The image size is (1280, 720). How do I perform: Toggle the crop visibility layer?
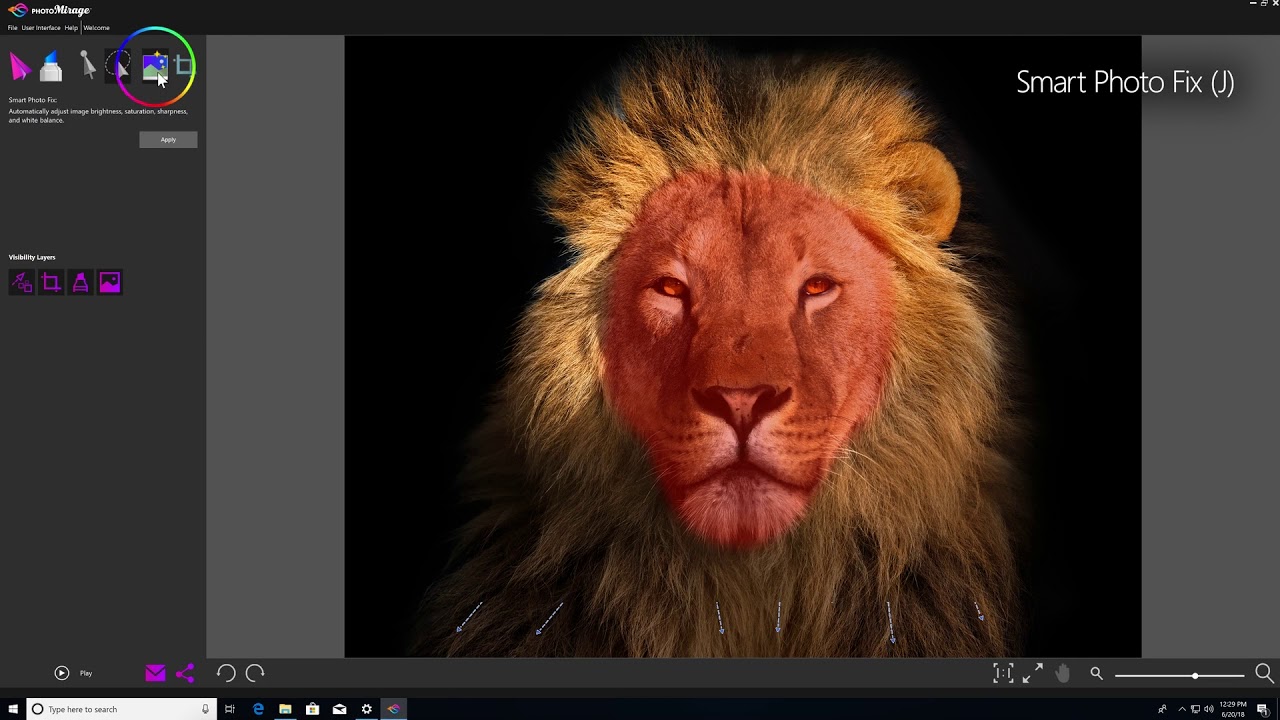(51, 283)
